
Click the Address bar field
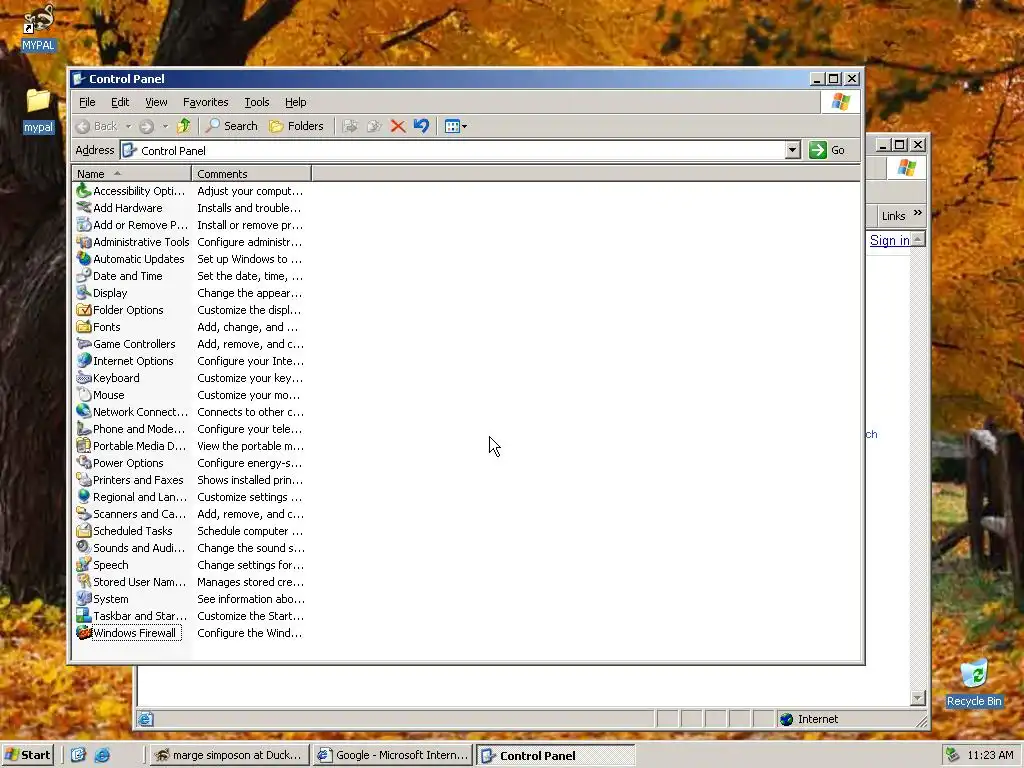(460, 150)
